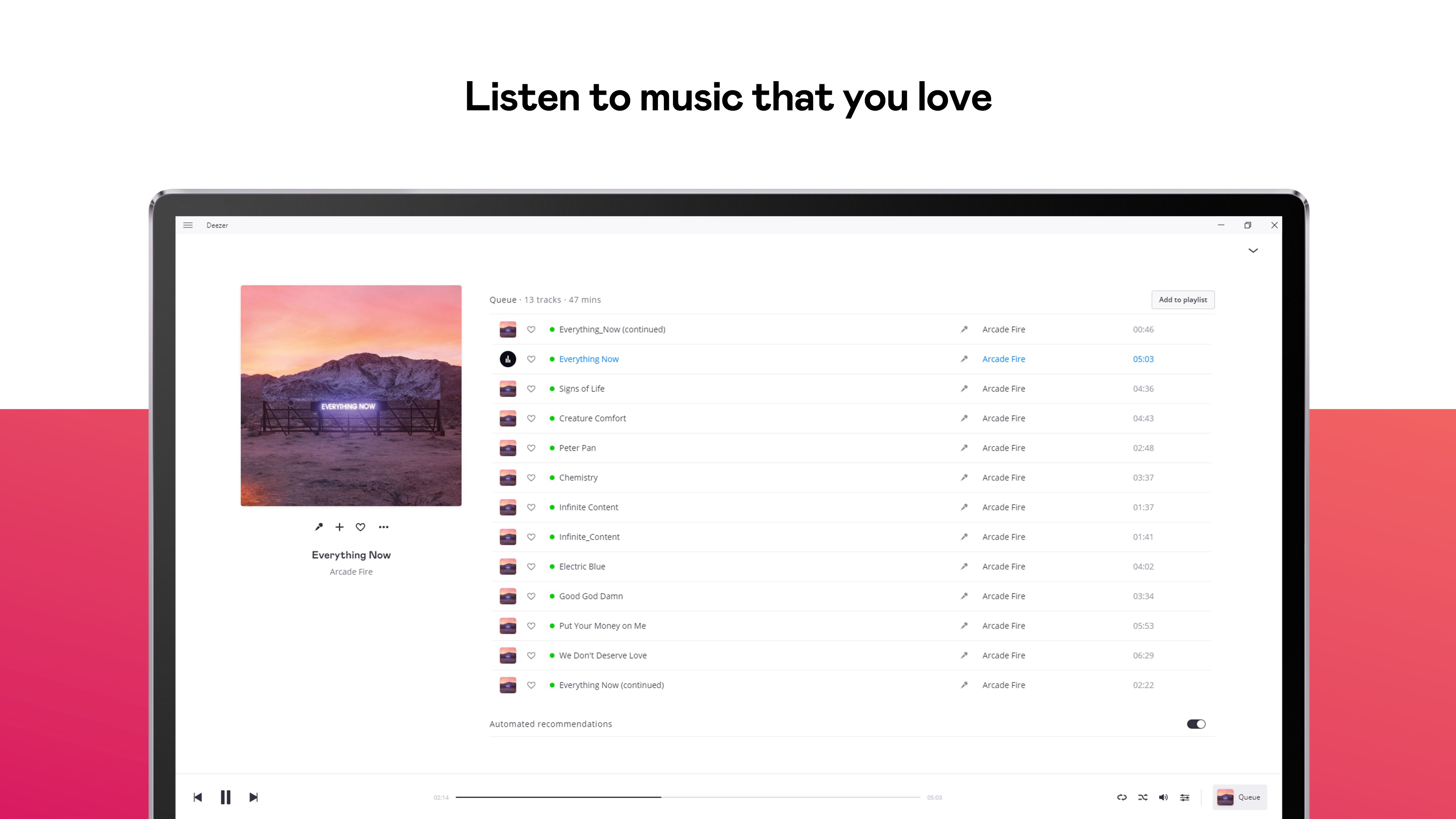This screenshot has width=1456, height=819.
Task: Turn on shuffle playback
Action: coord(1142,797)
